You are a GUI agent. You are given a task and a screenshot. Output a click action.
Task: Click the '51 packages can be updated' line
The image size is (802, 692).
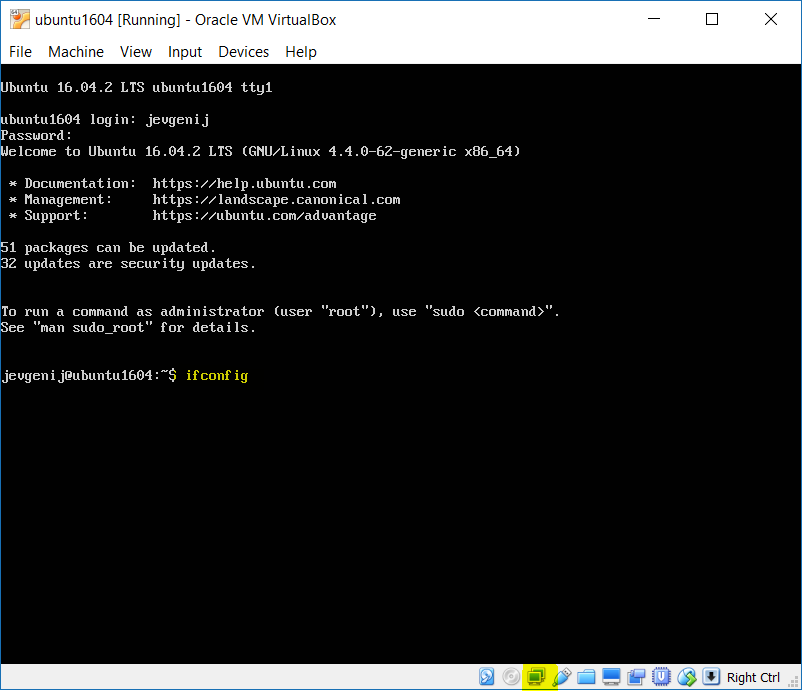(x=108, y=248)
